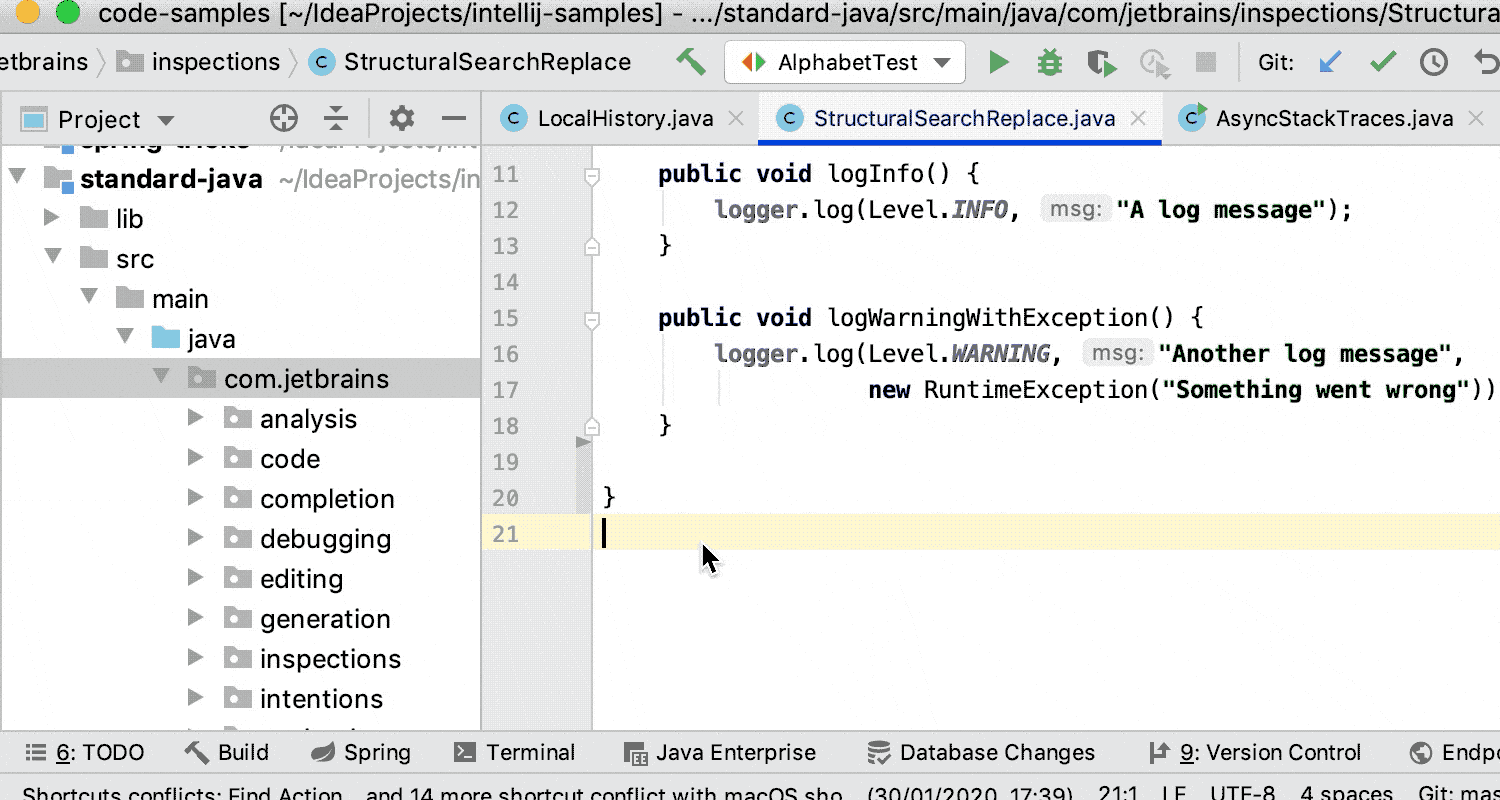Click the gutter at line number 16
Viewport: 1500px width, 800px height.
[506, 354]
